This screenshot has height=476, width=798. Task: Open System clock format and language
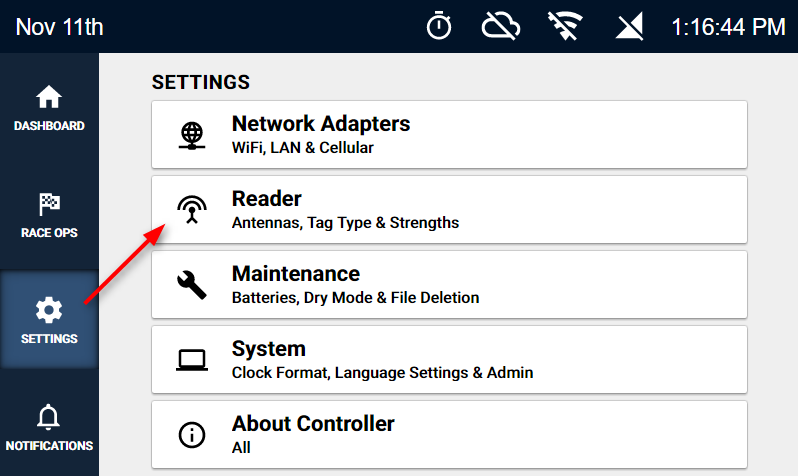[449, 359]
